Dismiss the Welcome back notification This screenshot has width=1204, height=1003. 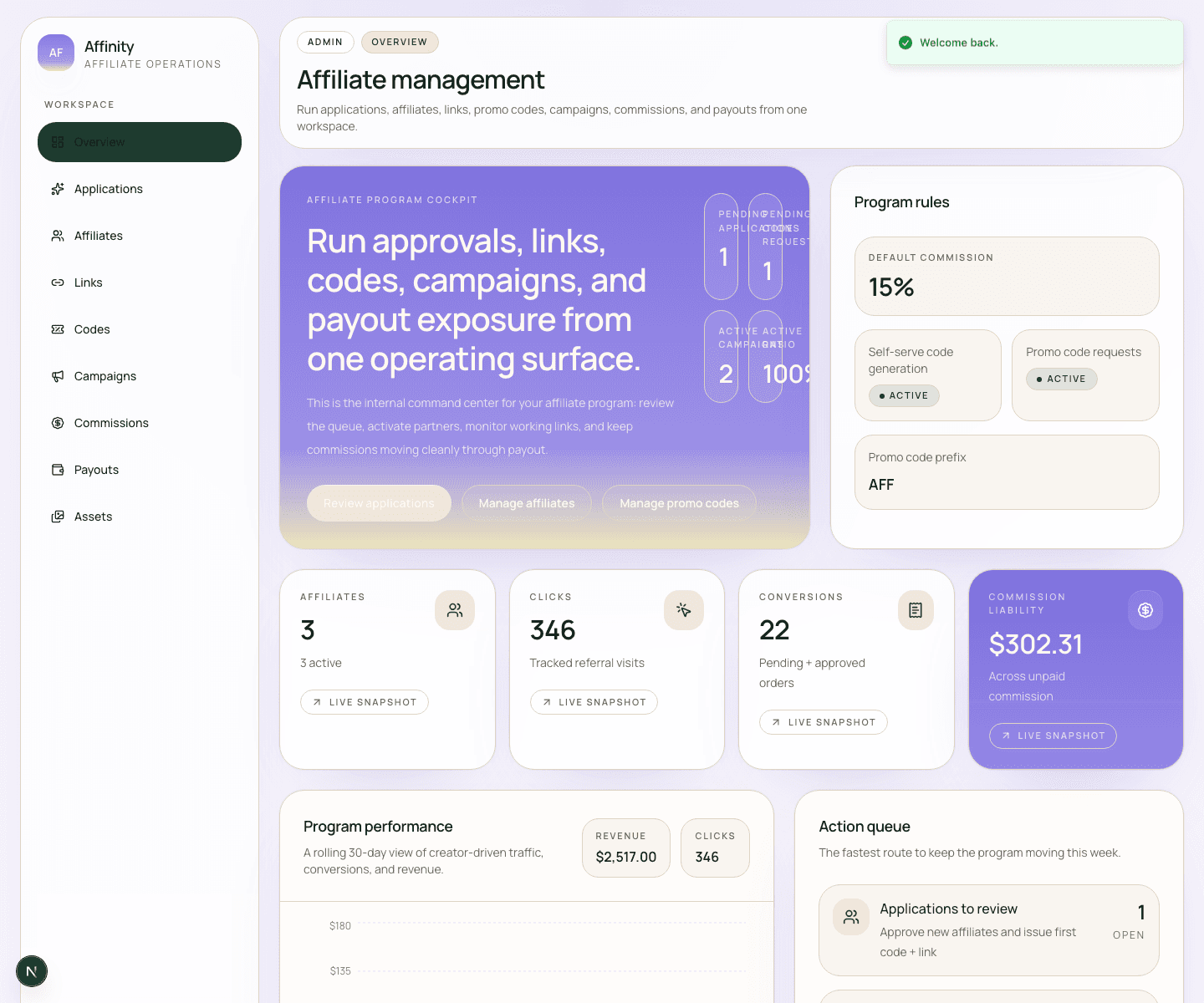(1034, 43)
